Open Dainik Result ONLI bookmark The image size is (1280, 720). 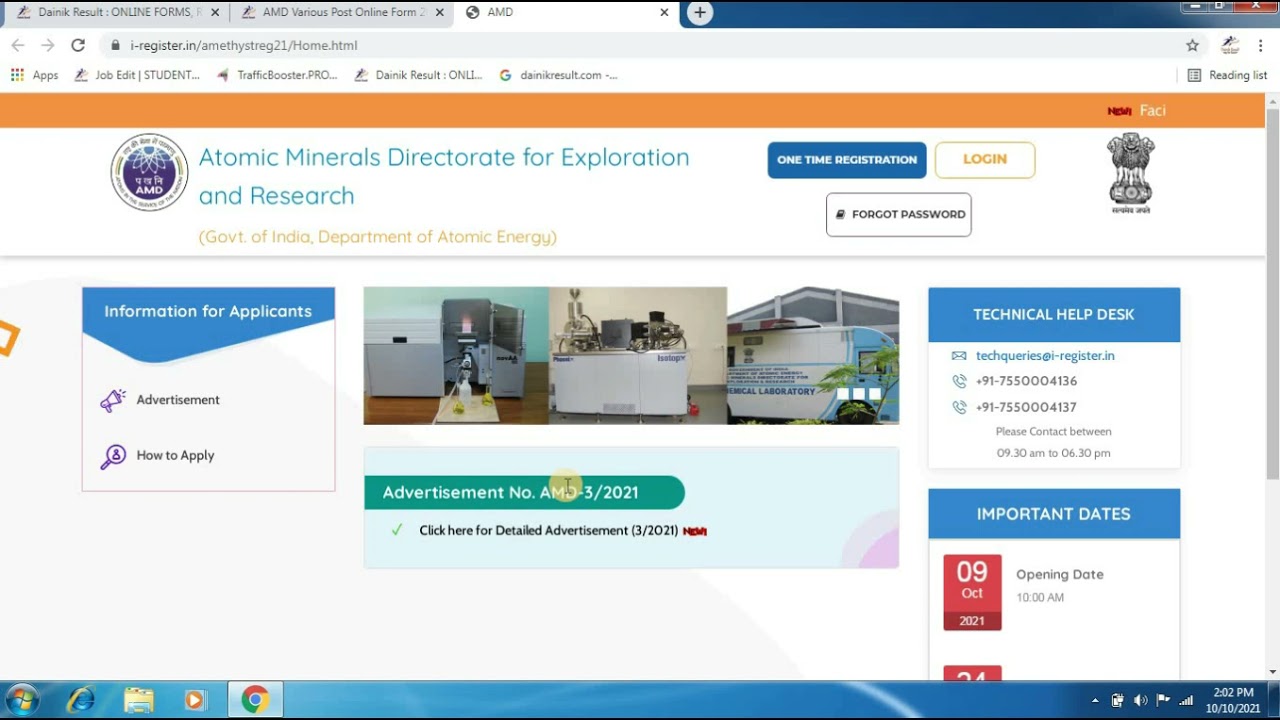(418, 75)
